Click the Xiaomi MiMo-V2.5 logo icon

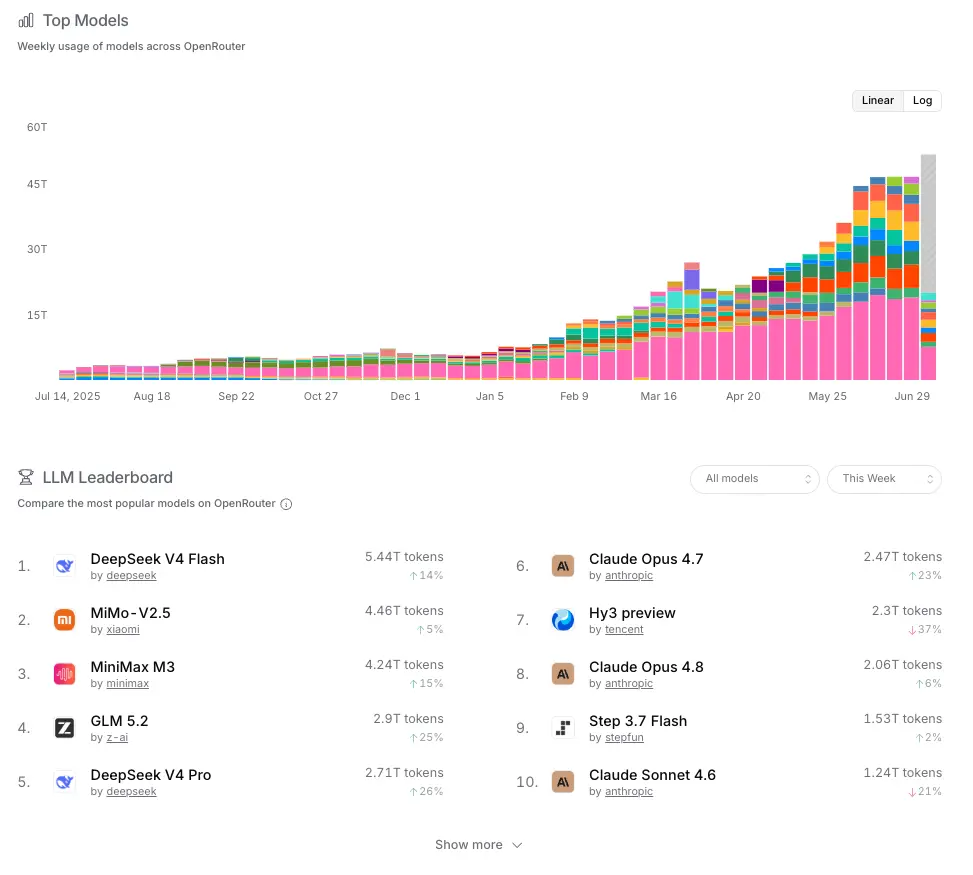[x=65, y=620]
